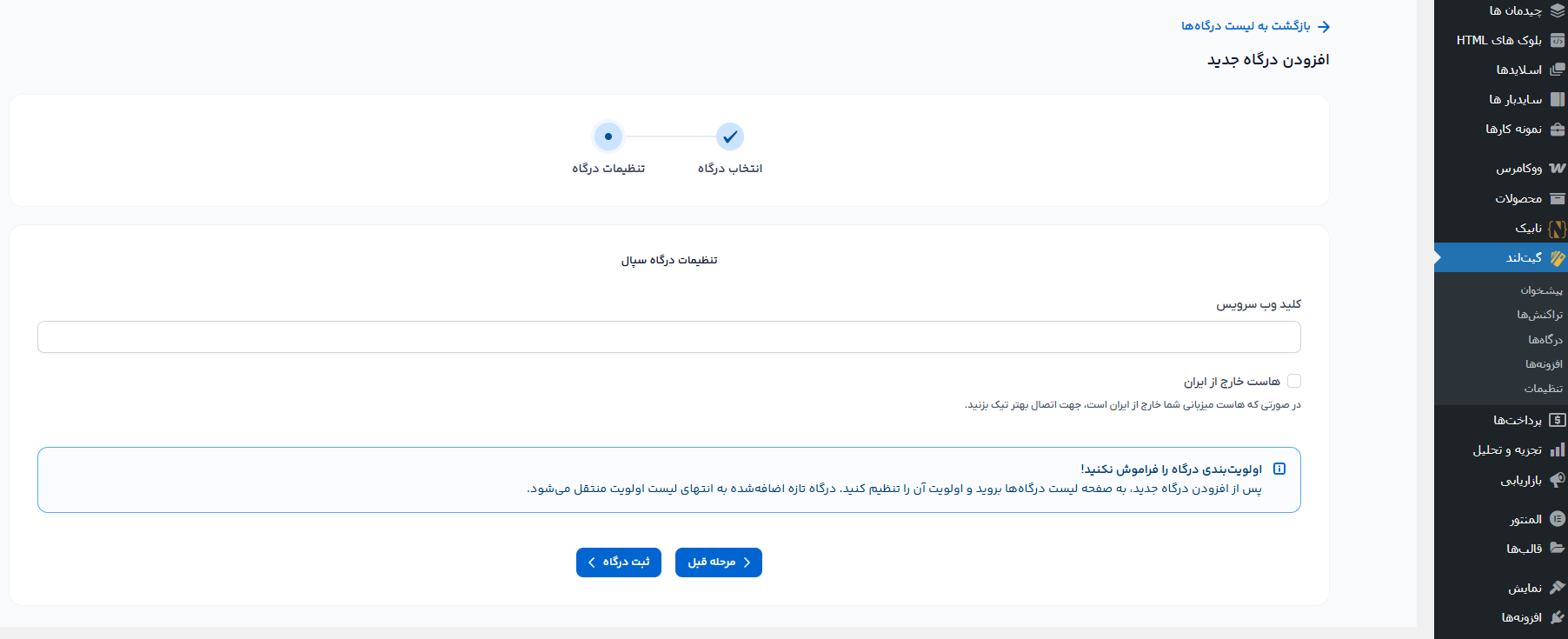Click the اولویت‌بندی درگاه را فراموش نکنید notice title
This screenshot has height=639, width=1568.
pos(1171,469)
